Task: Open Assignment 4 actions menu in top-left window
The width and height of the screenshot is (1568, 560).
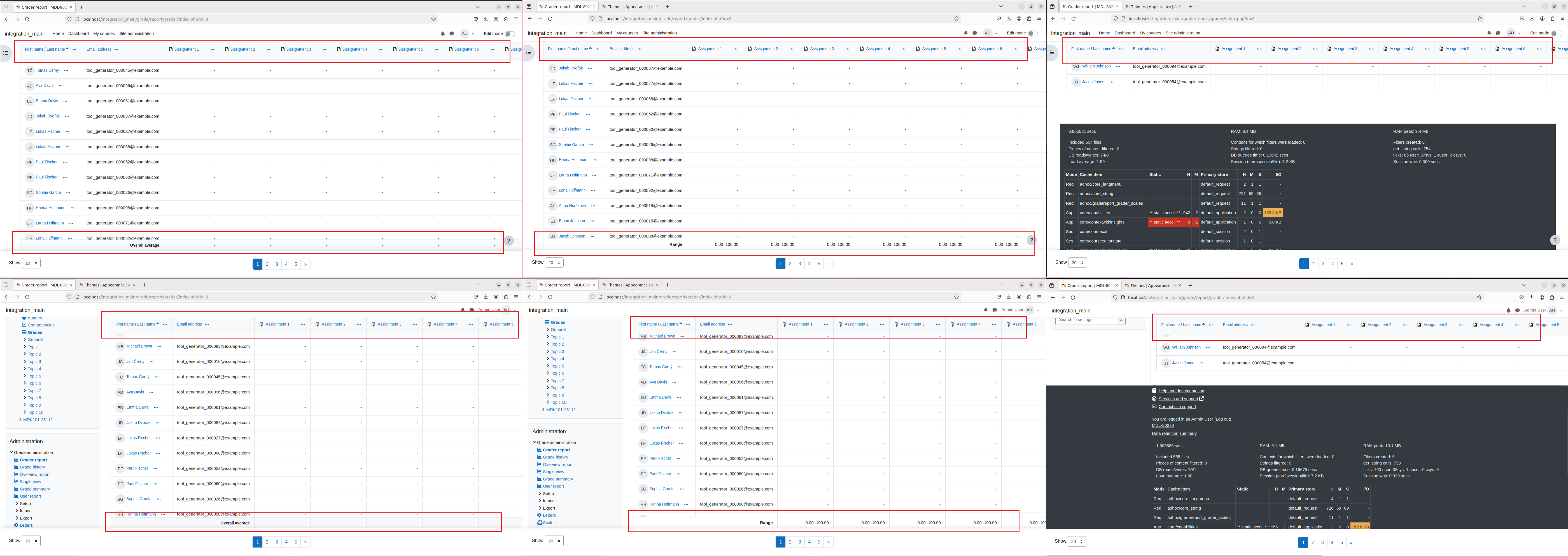Action: pos(381,49)
